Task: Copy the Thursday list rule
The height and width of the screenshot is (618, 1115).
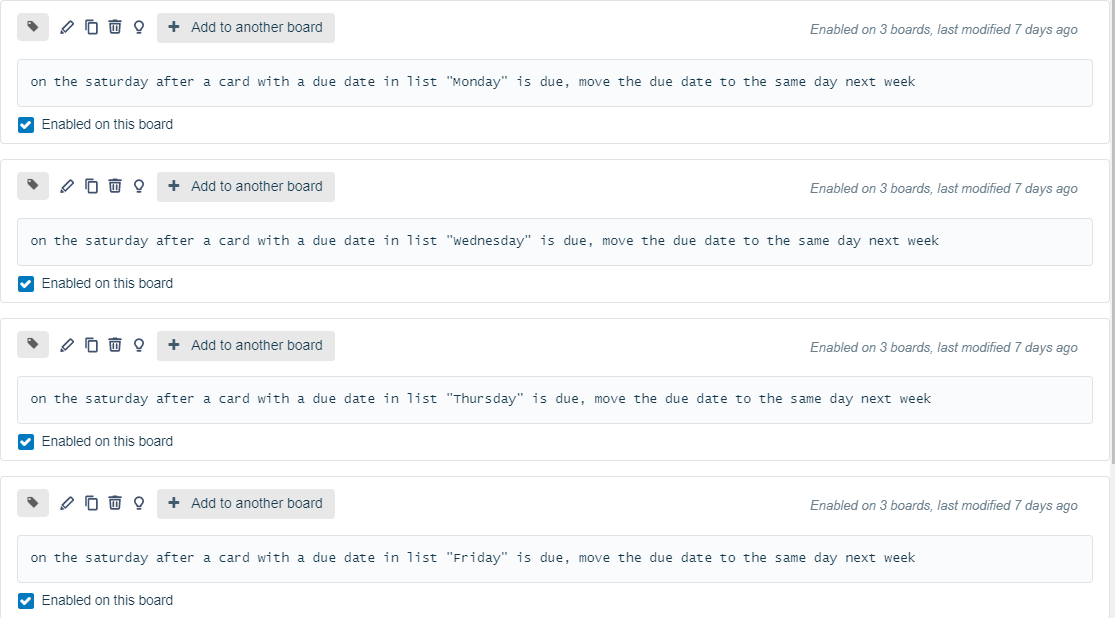Action: [x=91, y=345]
